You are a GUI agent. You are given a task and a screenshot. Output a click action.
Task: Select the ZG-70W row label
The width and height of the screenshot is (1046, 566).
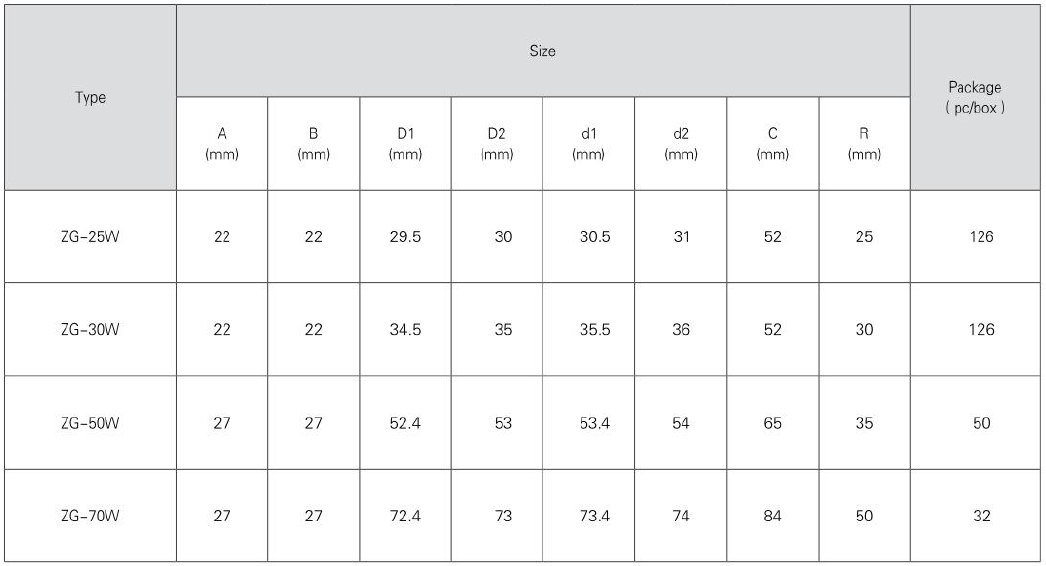tap(90, 516)
